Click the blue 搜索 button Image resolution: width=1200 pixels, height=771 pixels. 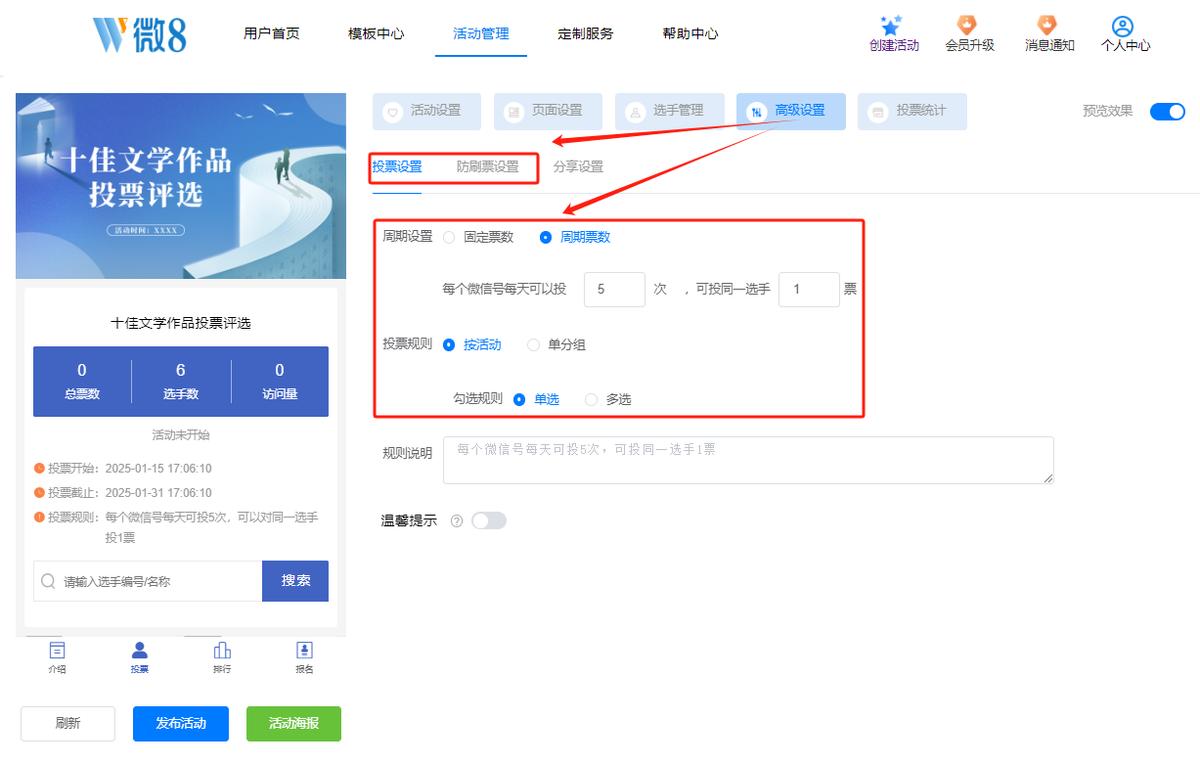295,581
